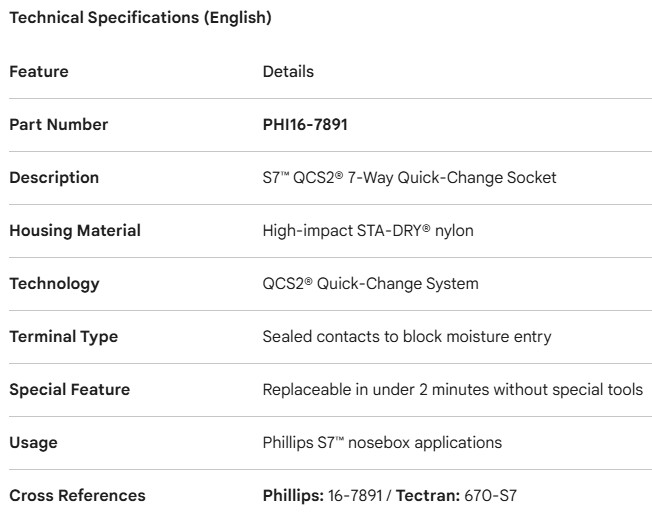Click the QCS2 Quick-Change System text

(370, 284)
